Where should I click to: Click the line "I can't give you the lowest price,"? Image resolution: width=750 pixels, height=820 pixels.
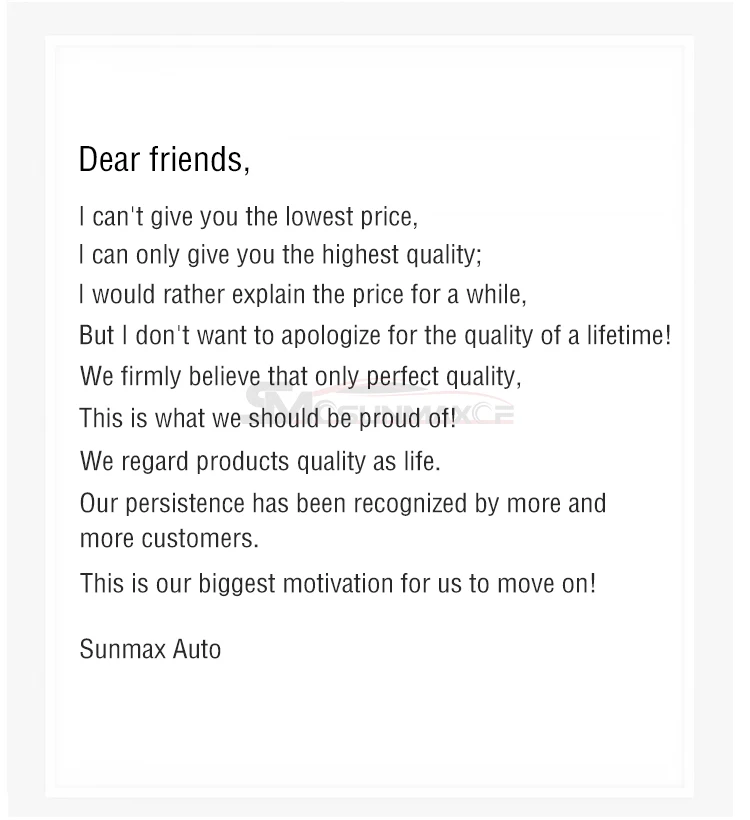click(248, 216)
